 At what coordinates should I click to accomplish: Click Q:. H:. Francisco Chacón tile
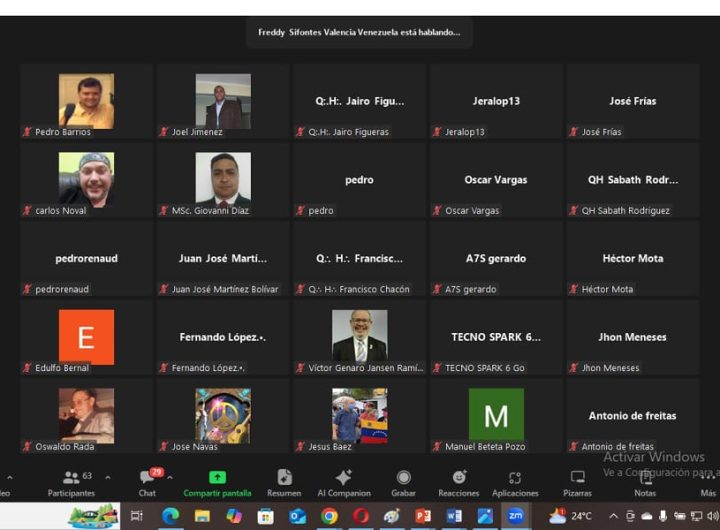(x=360, y=259)
